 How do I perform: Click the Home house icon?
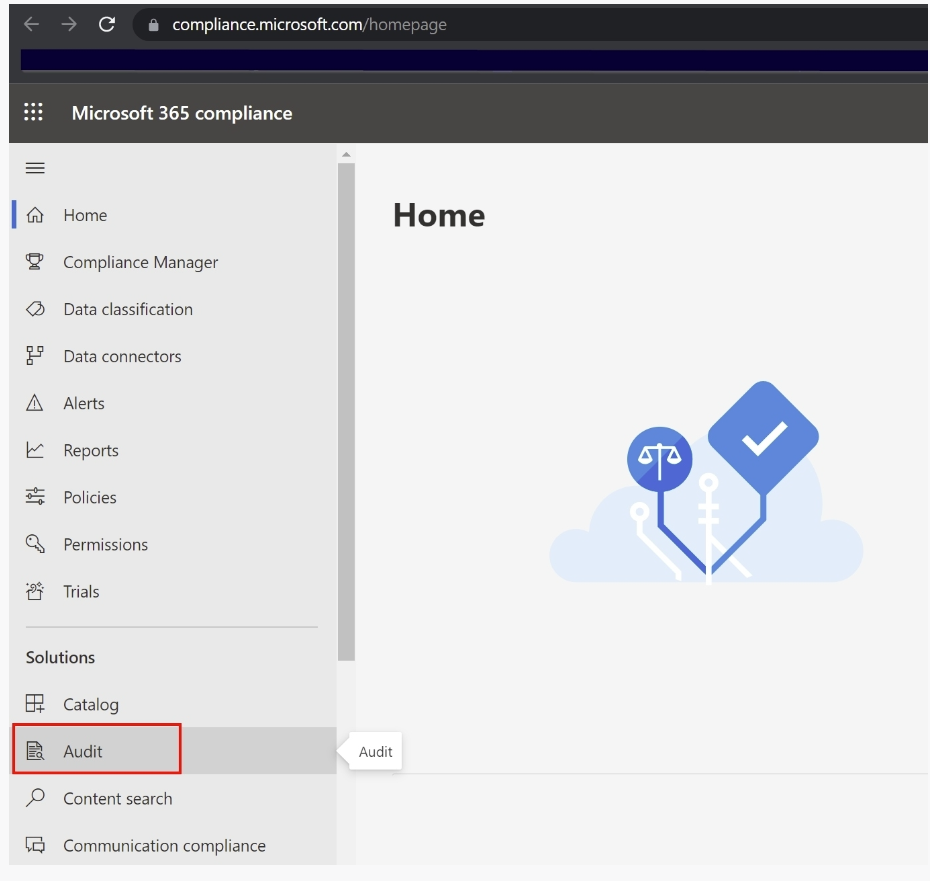click(35, 215)
